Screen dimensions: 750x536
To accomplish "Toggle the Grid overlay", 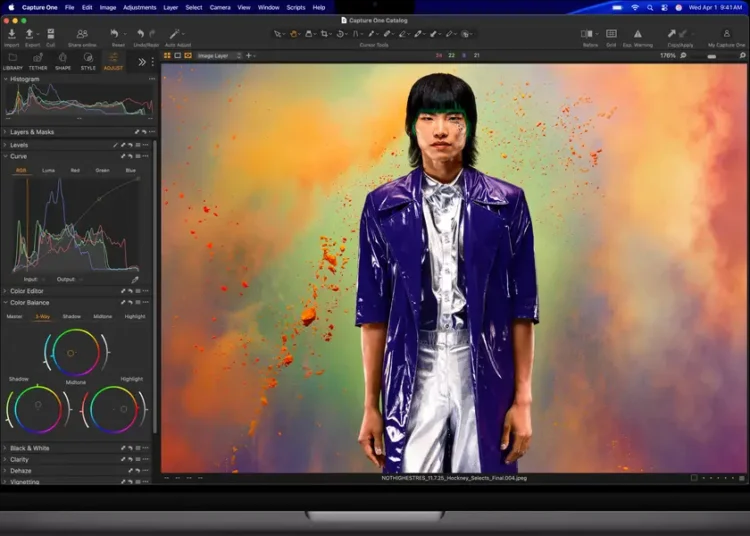I will (x=611, y=34).
